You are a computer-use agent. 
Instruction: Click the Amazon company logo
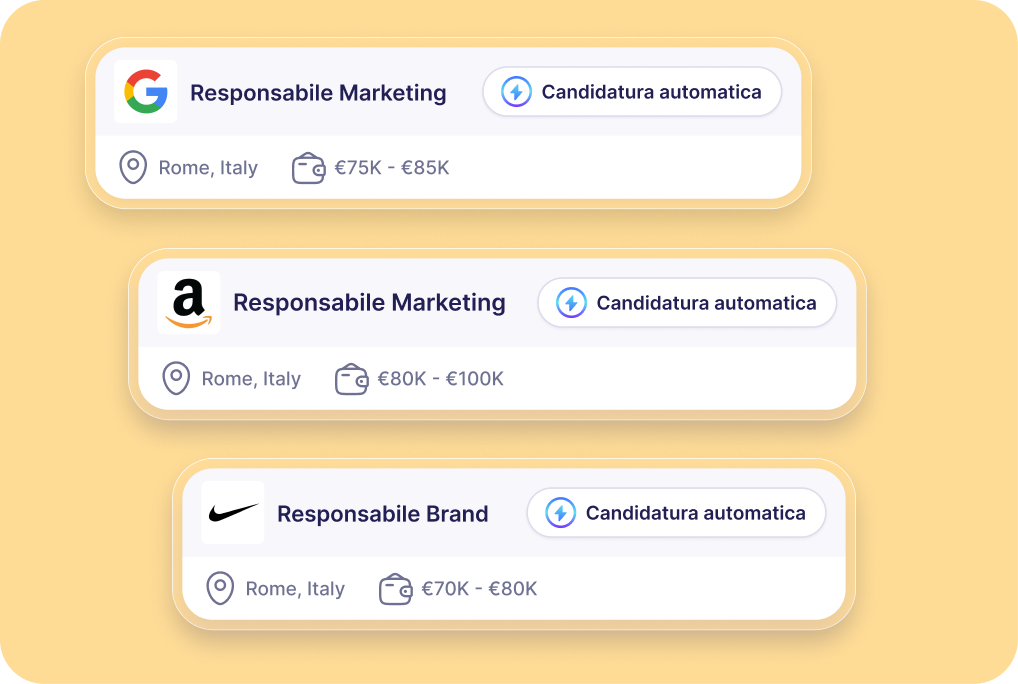coord(189,303)
